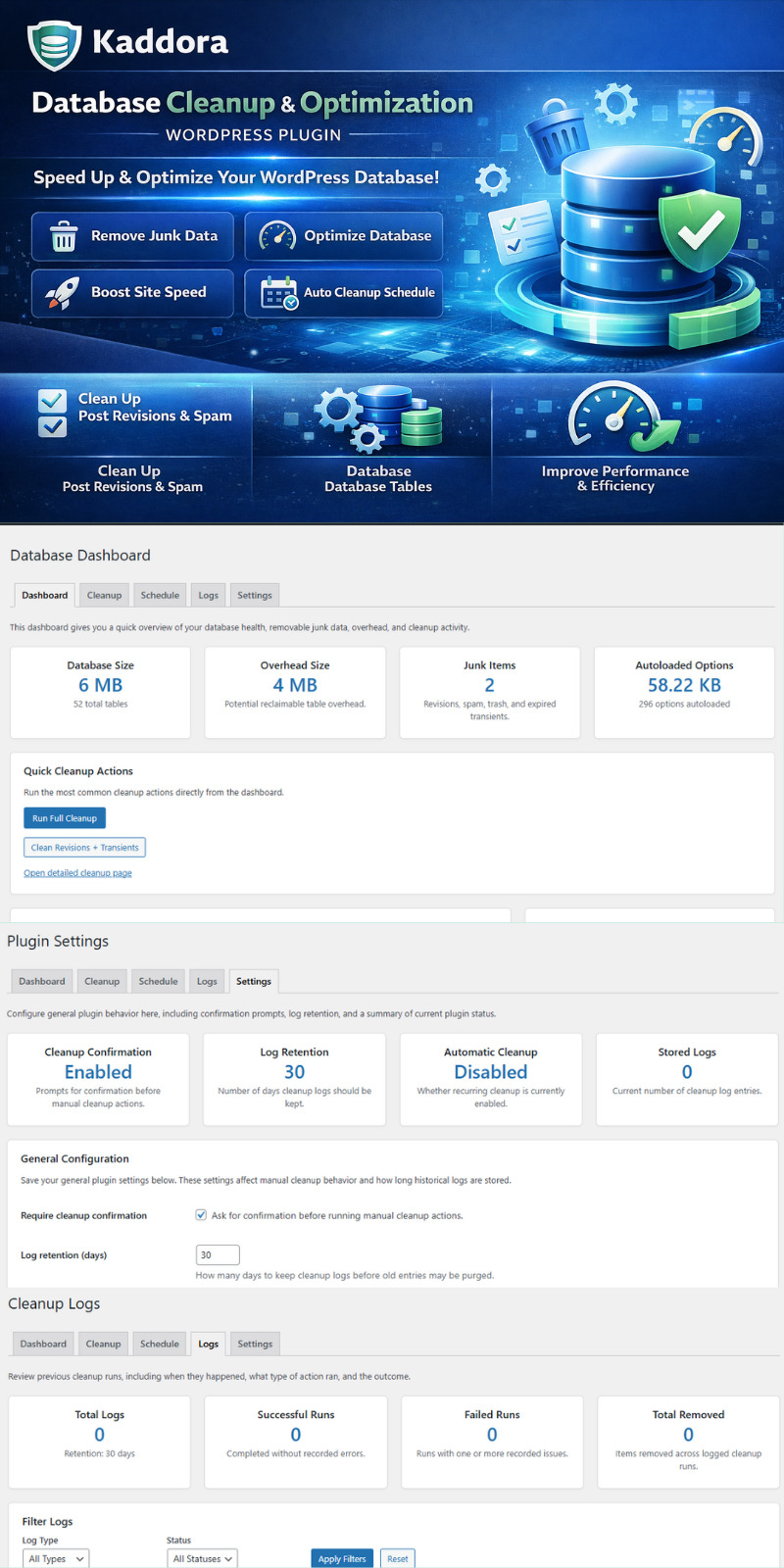Image resolution: width=784 pixels, height=1568 pixels.
Task: Toggle Require cleanup confirmation checkbox
Action: (201, 1215)
